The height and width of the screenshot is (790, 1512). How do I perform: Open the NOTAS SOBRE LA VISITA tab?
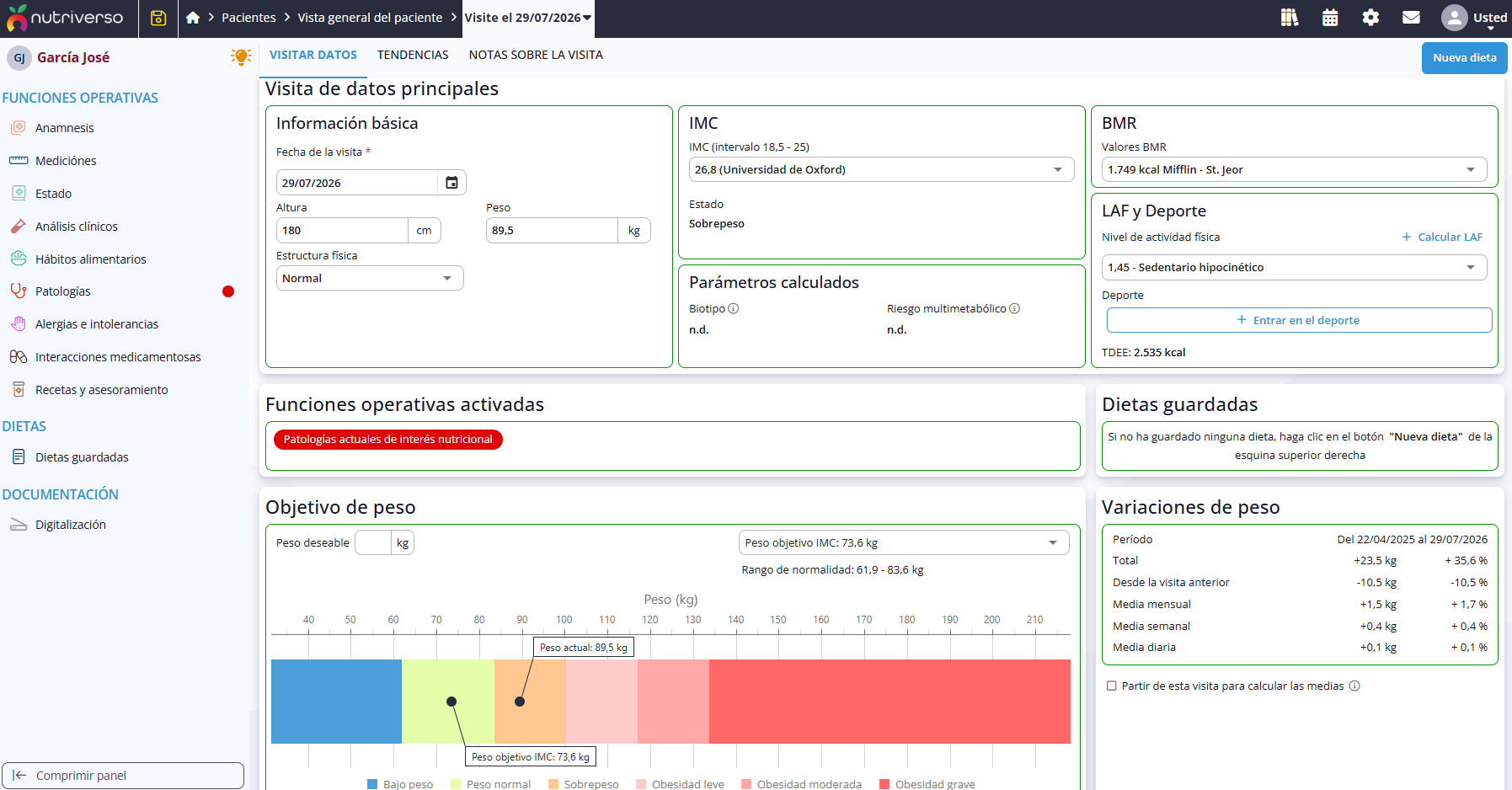click(536, 55)
